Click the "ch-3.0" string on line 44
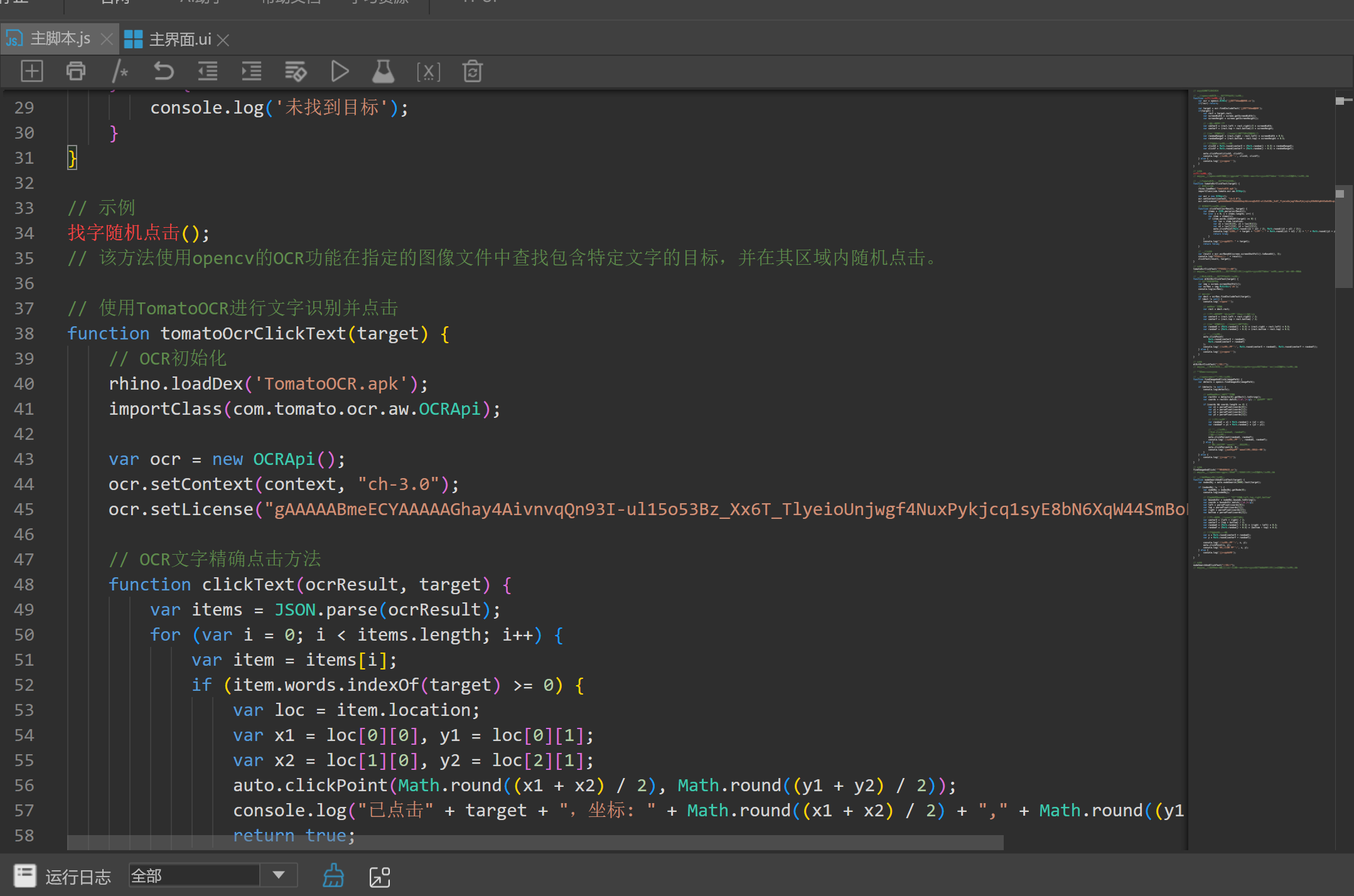This screenshot has width=1354, height=896. point(399,484)
